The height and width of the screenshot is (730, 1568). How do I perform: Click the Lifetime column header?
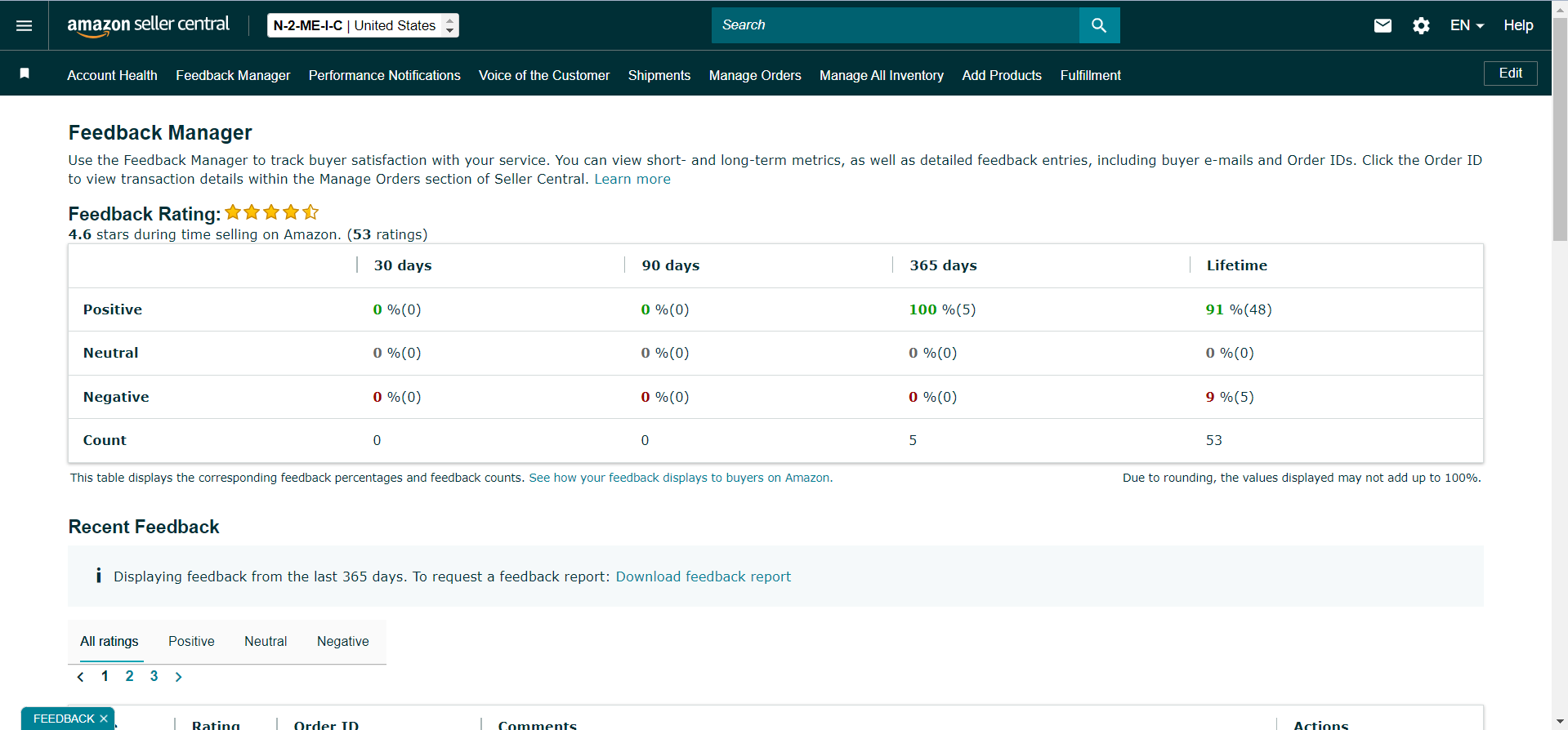coord(1237,265)
